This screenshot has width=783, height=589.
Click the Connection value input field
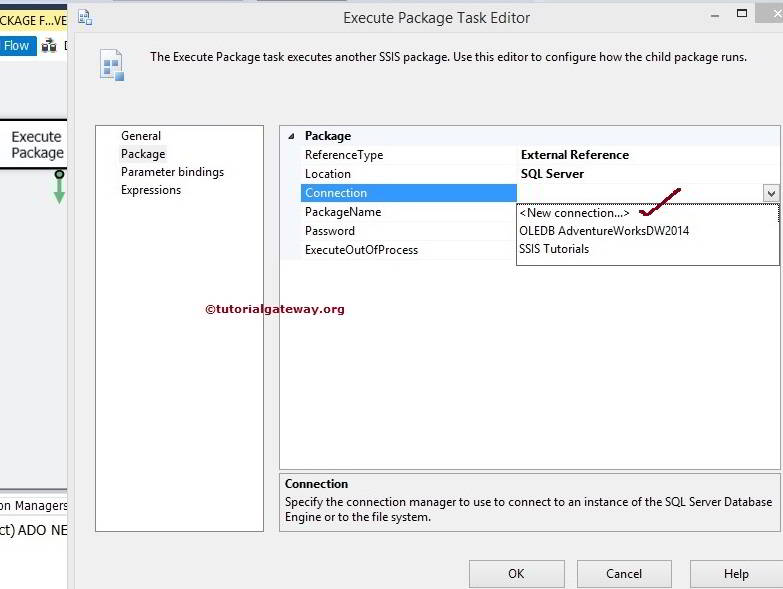640,193
